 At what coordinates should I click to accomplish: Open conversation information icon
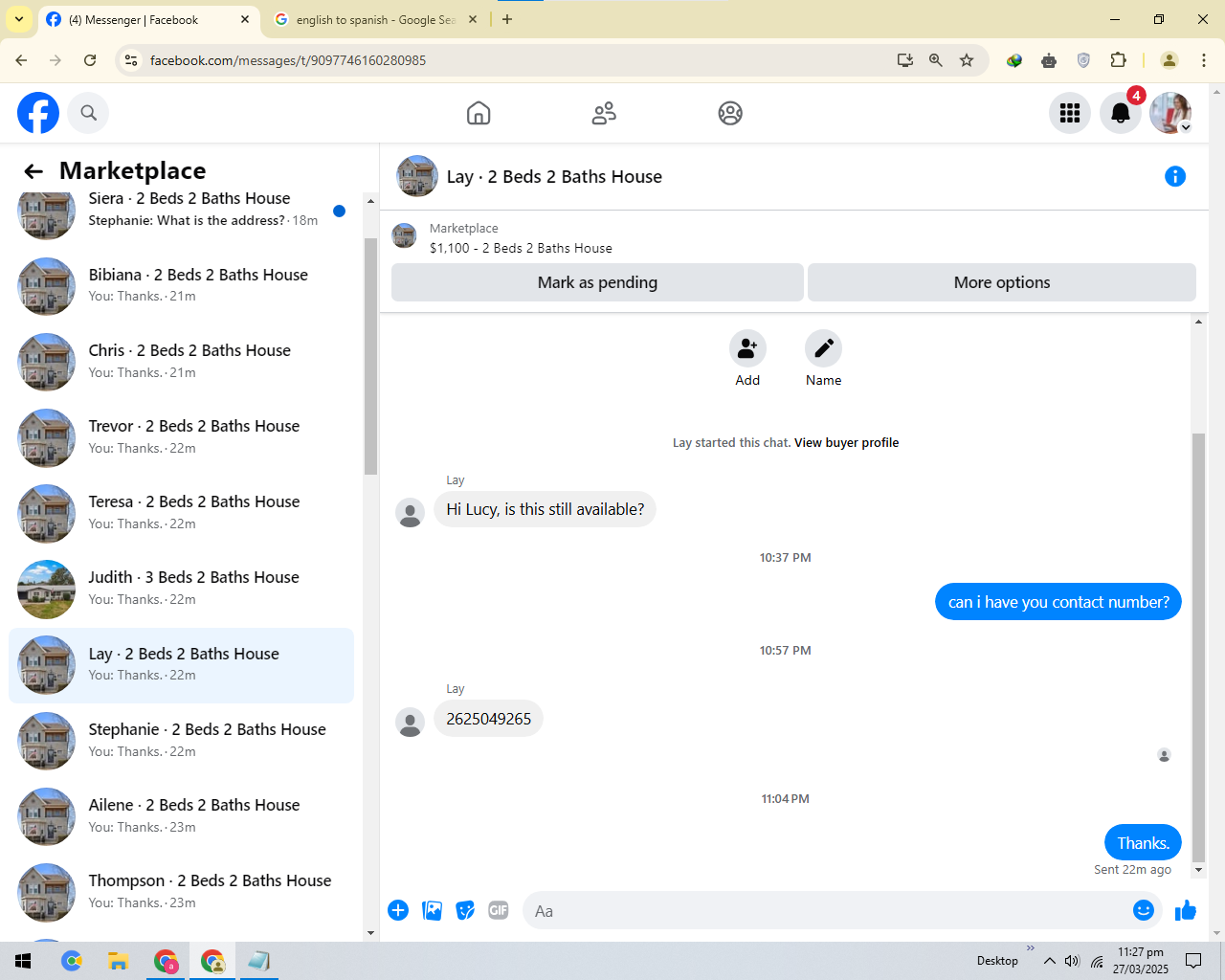click(1175, 176)
